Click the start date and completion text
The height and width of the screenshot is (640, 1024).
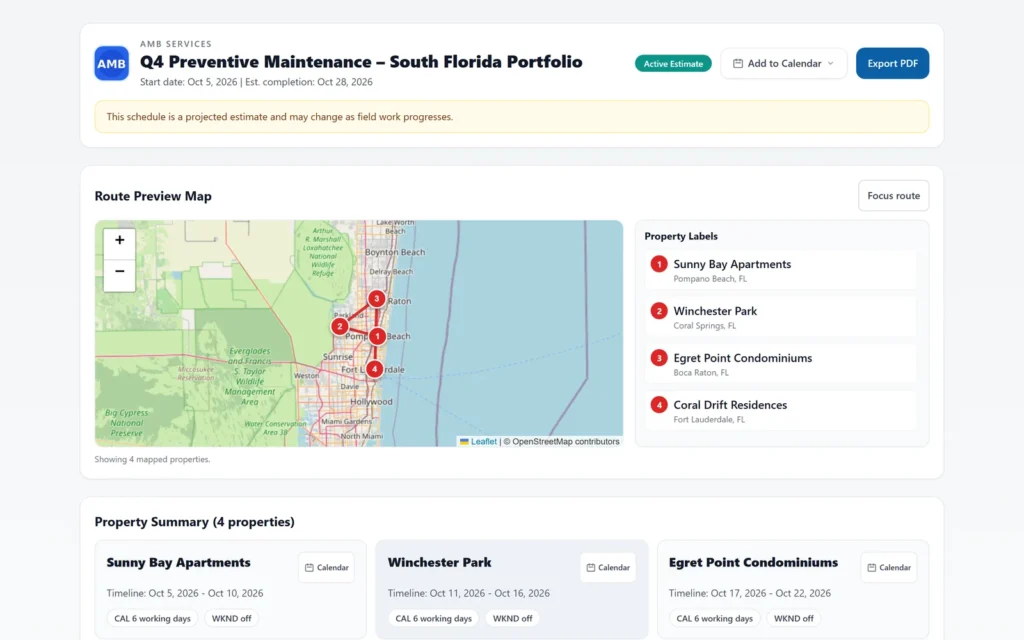point(256,82)
